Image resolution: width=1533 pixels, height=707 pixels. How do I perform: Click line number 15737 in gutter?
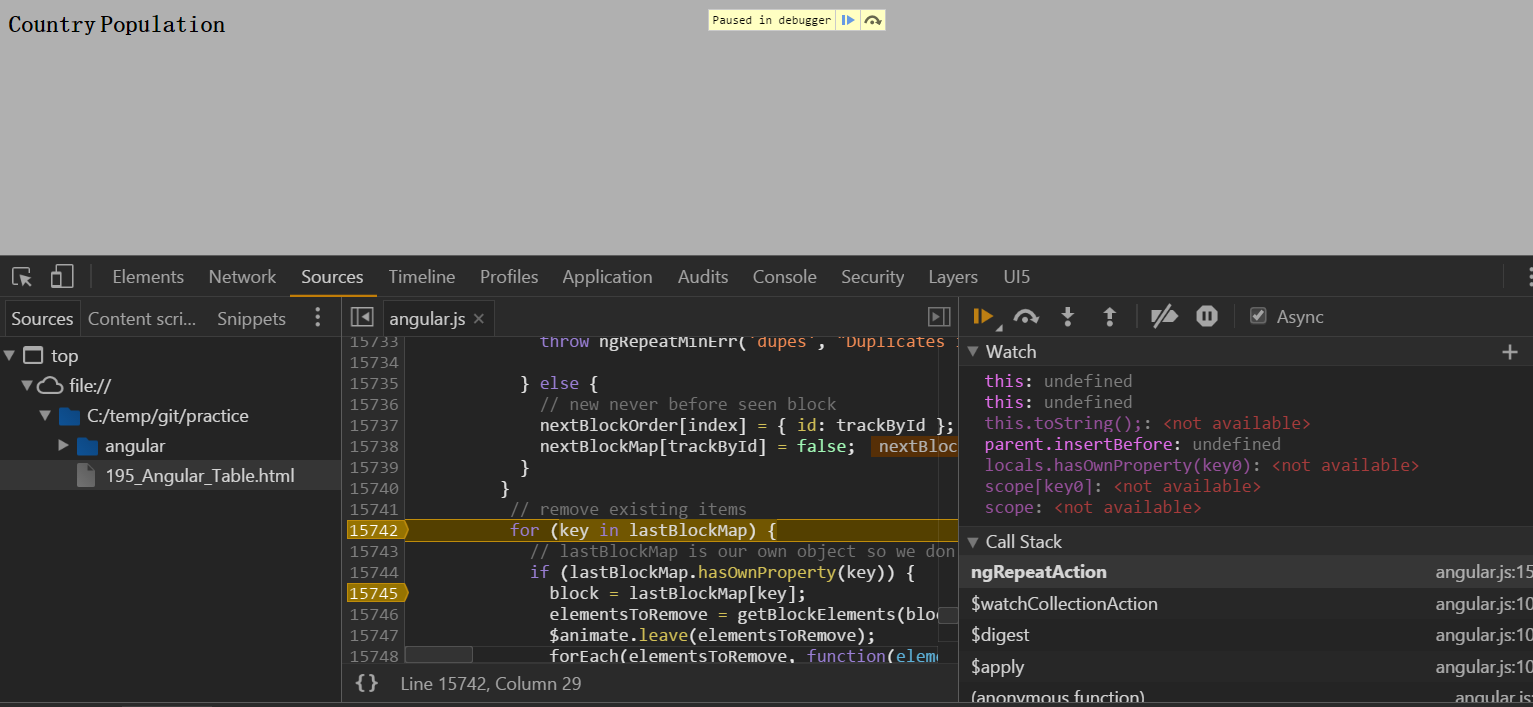pyautogui.click(x=374, y=426)
